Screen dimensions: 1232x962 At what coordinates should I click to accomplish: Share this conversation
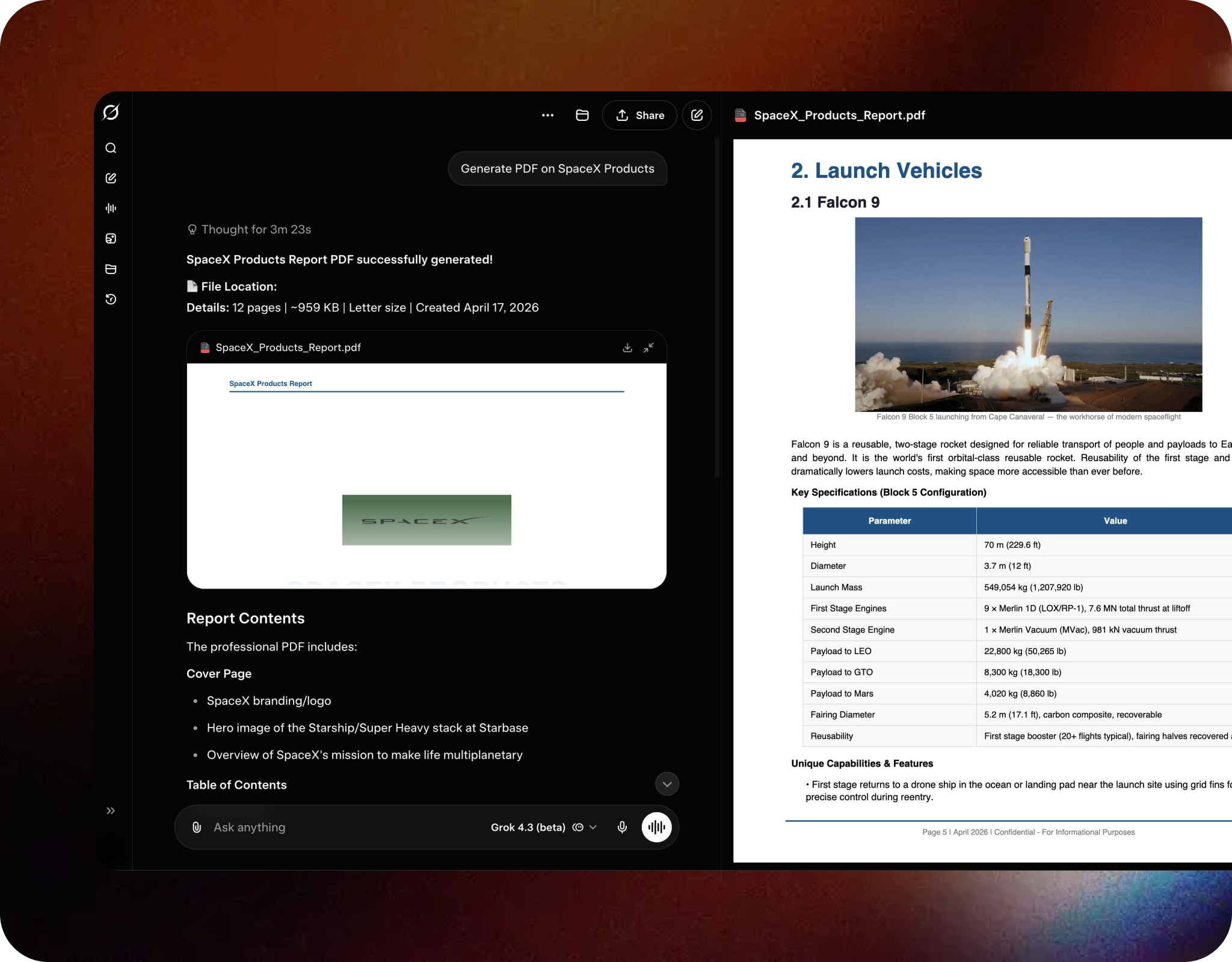(x=639, y=115)
